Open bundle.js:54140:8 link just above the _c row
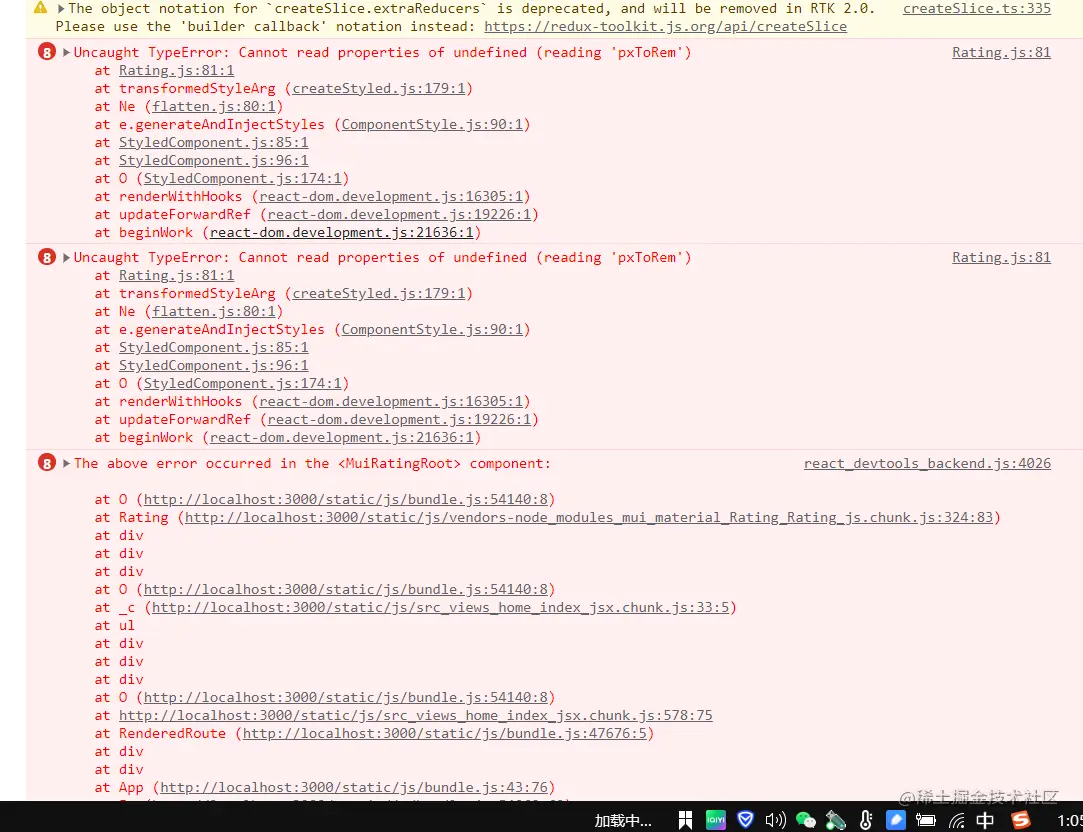The height and width of the screenshot is (832, 1083). pyautogui.click(x=345, y=589)
